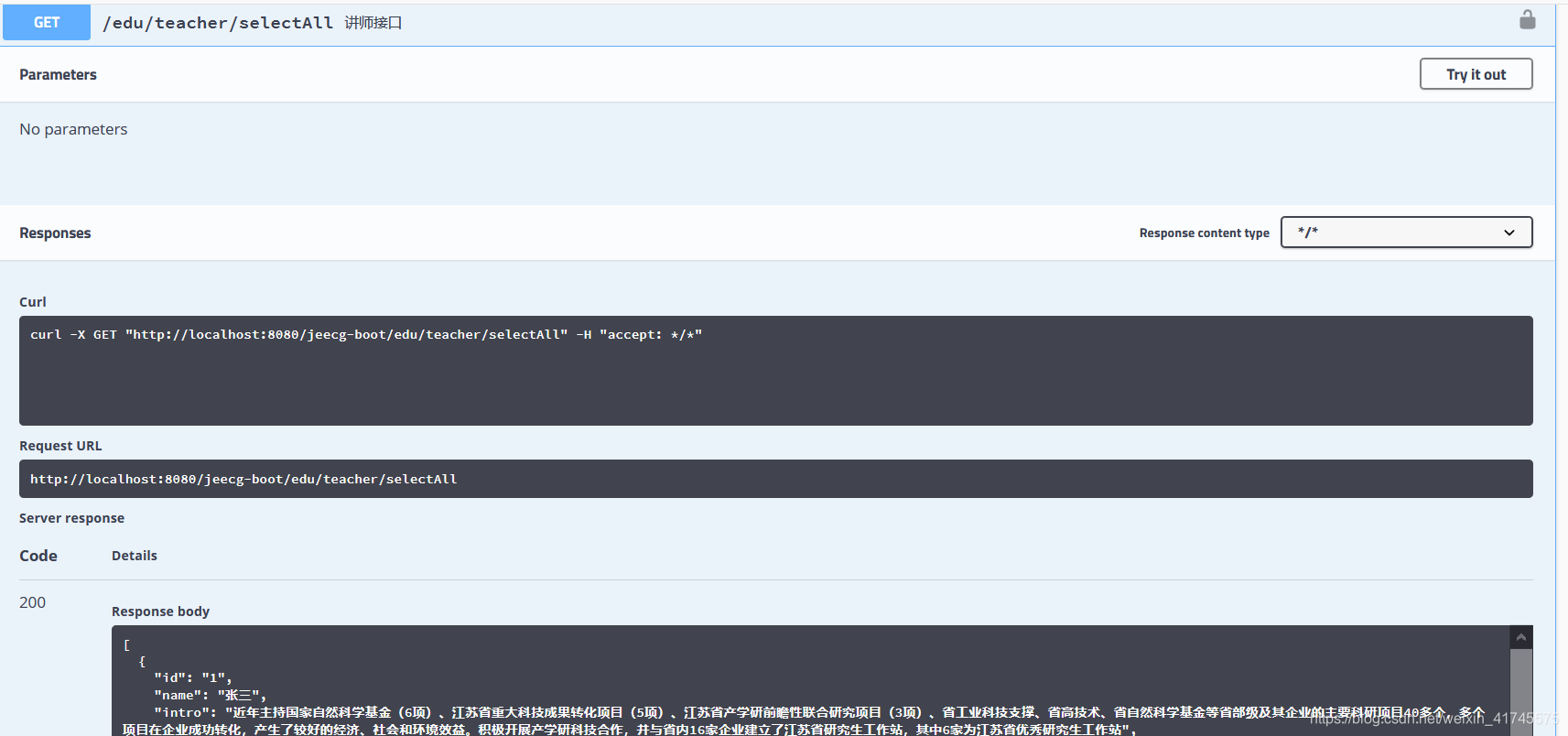Click the Response body label
The image size is (1568, 736).
click(x=160, y=612)
